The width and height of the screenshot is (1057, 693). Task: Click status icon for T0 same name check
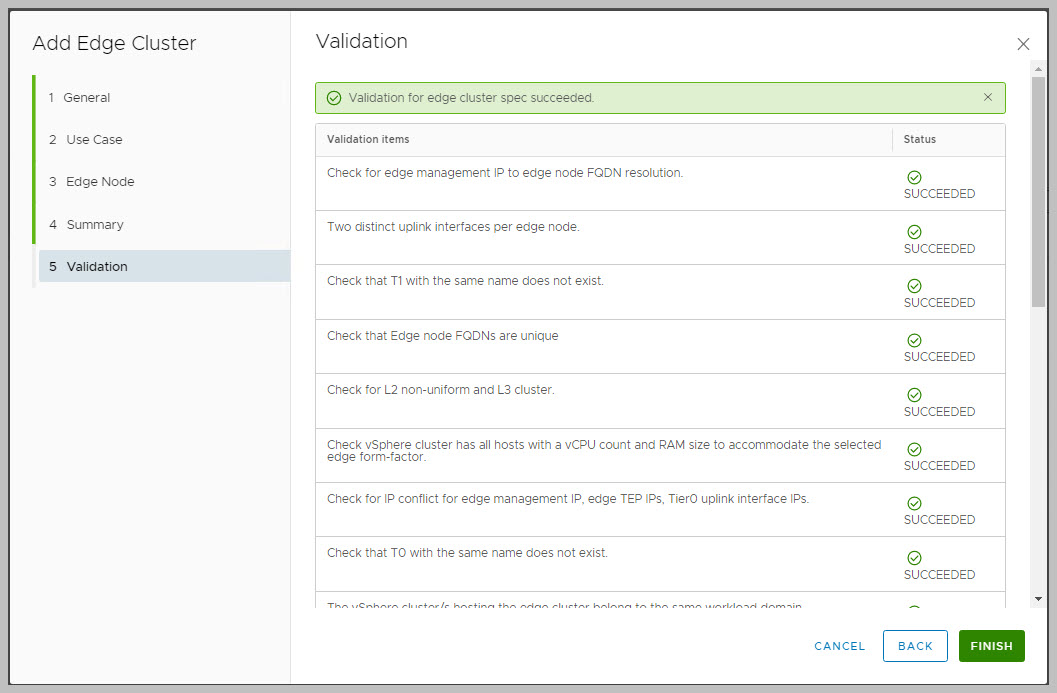pos(914,558)
